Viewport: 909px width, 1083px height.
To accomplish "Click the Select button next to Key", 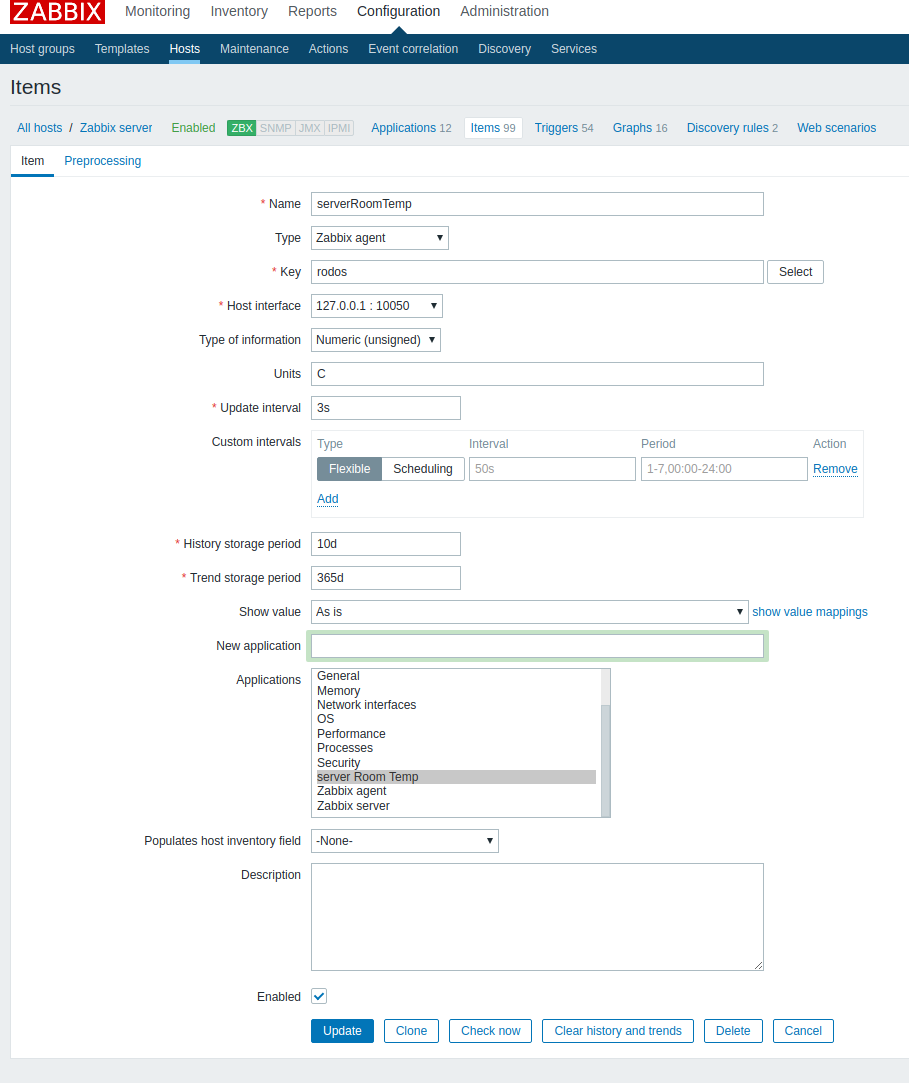I will [796, 272].
